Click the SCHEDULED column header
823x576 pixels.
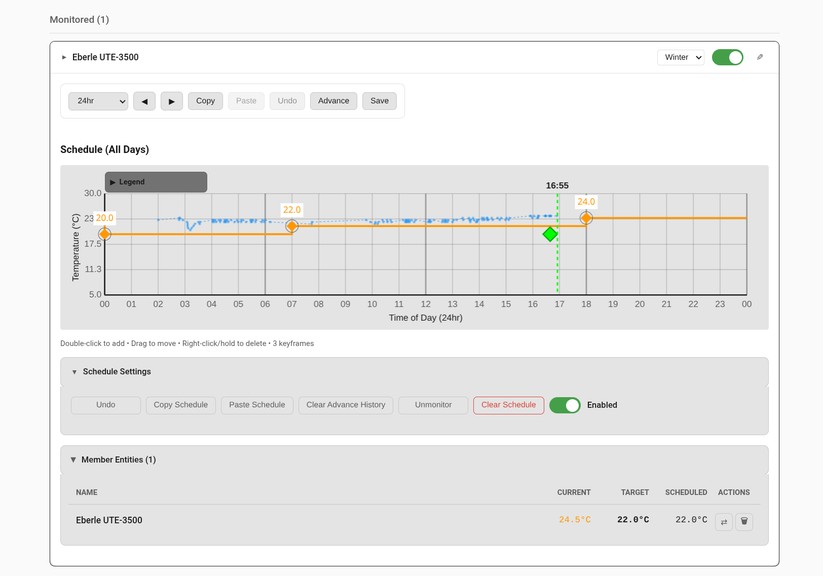coord(686,493)
